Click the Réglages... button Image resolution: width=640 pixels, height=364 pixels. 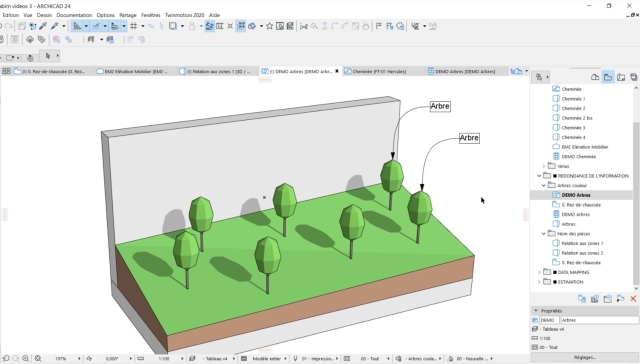[585, 357]
